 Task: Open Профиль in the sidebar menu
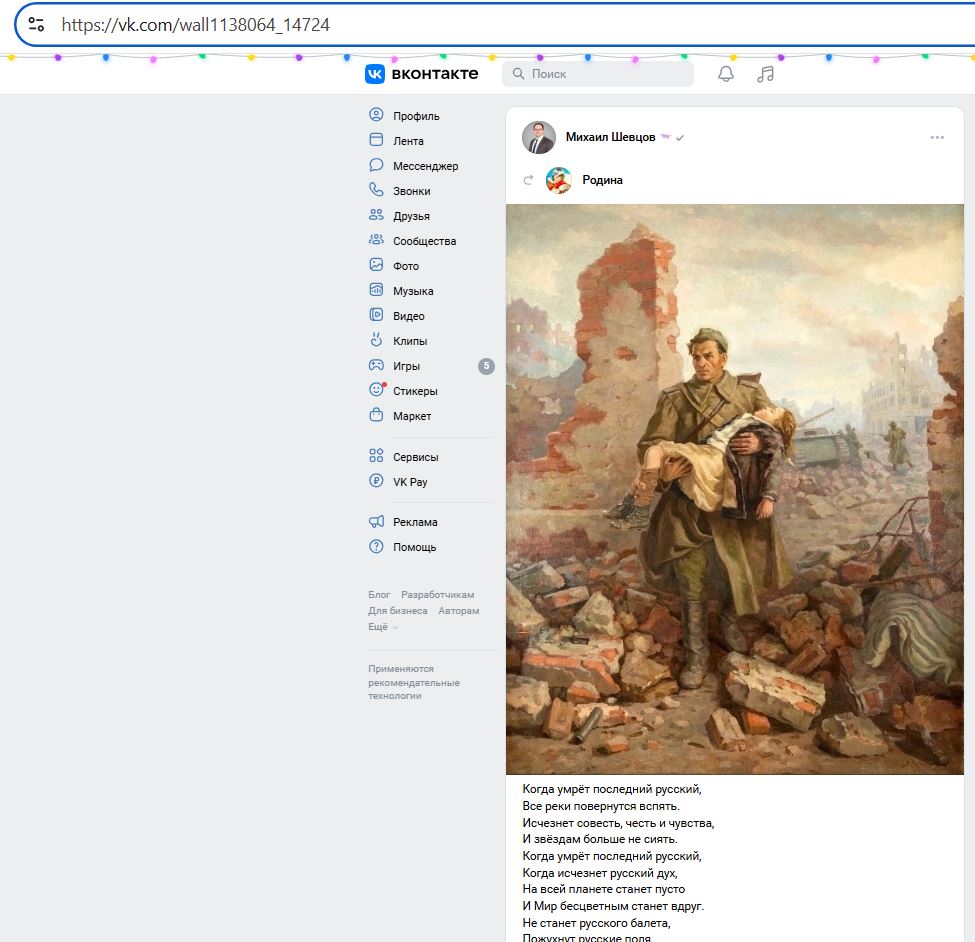tap(416, 116)
